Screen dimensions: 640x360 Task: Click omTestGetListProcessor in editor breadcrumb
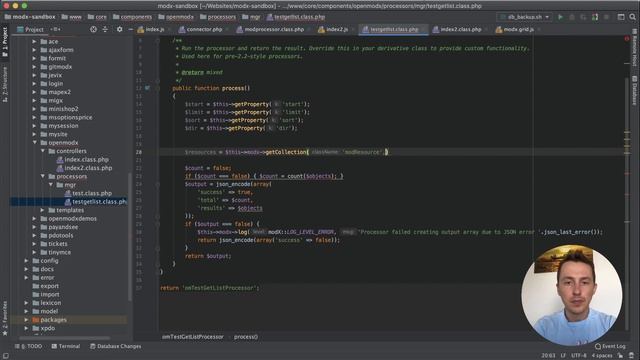point(193,337)
